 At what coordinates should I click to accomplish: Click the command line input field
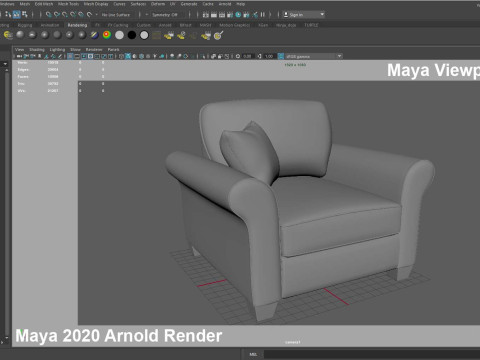(x=372, y=354)
